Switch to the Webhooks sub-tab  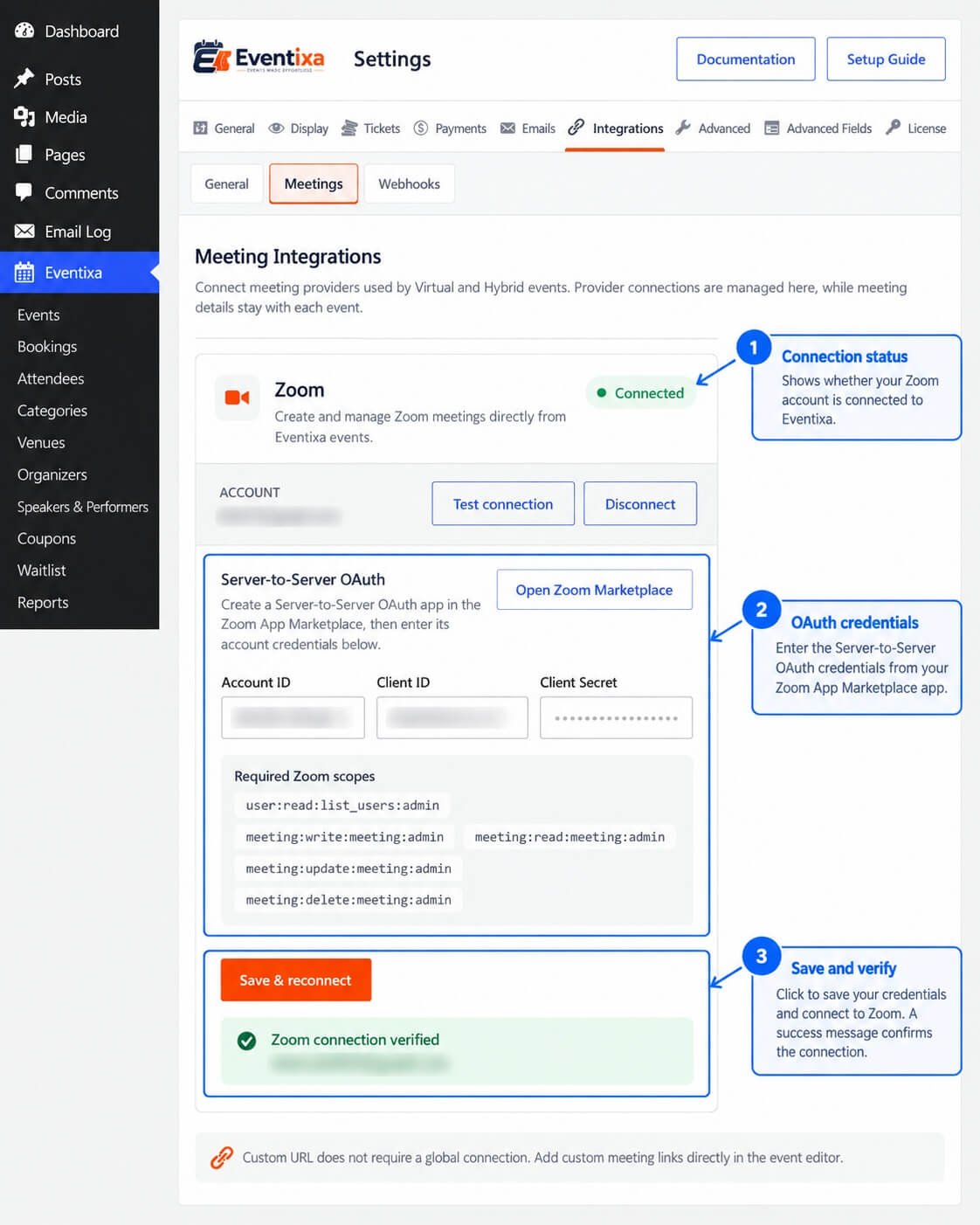[x=409, y=183]
